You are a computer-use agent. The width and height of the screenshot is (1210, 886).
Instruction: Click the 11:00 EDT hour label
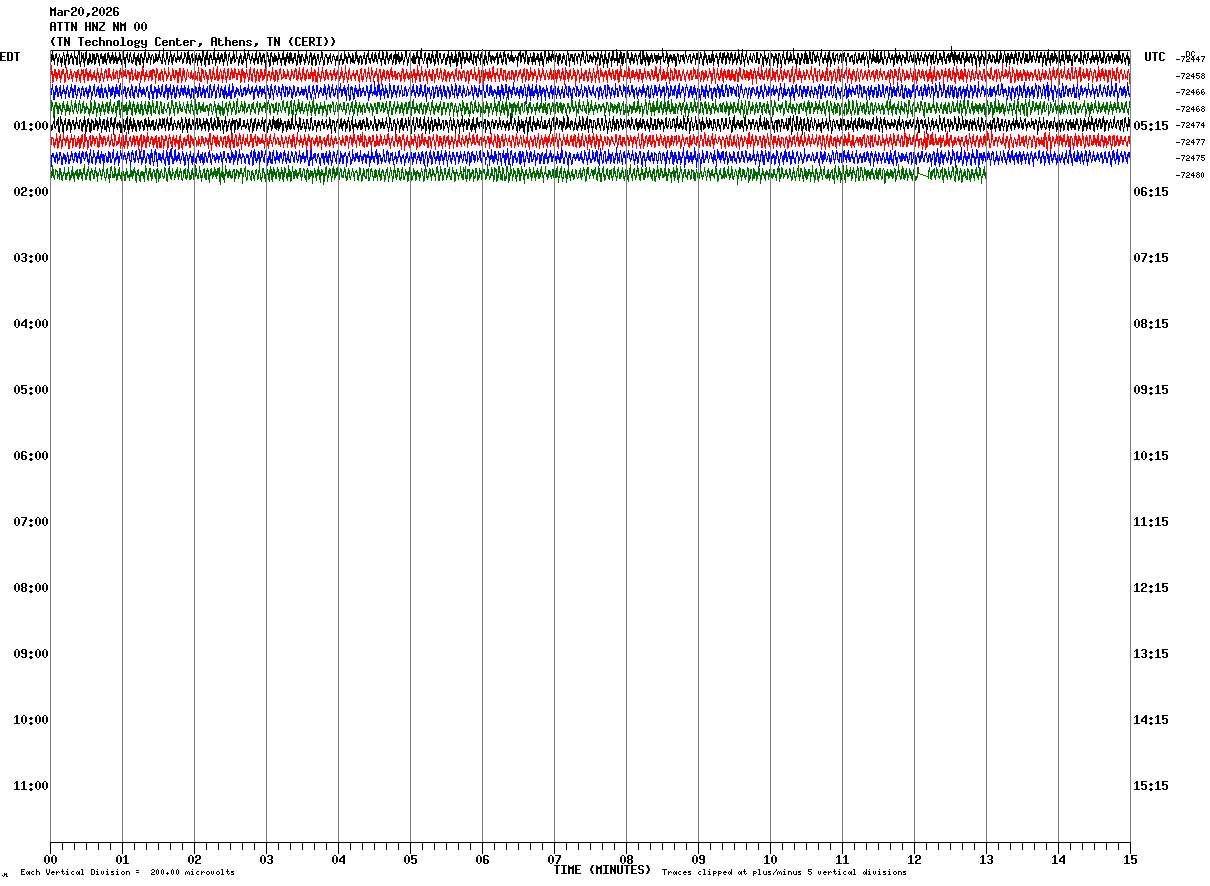point(30,786)
